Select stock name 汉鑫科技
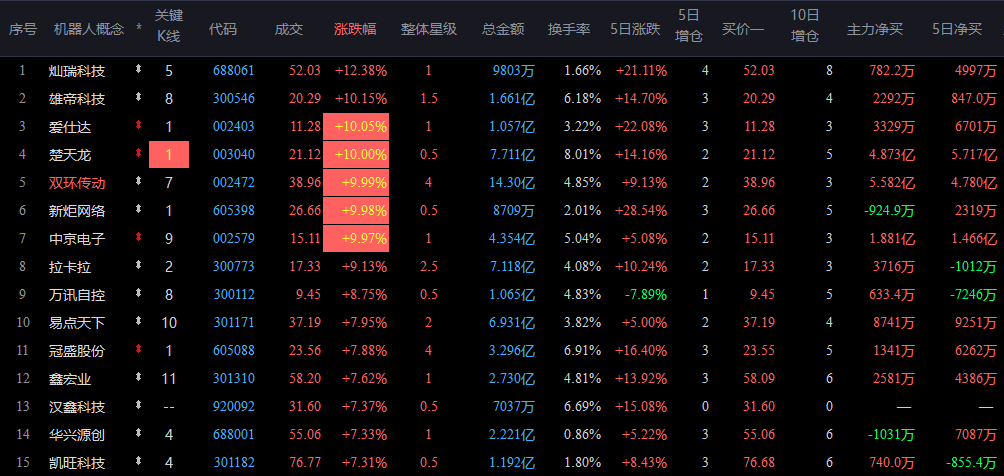This screenshot has width=1004, height=476. (x=77, y=407)
